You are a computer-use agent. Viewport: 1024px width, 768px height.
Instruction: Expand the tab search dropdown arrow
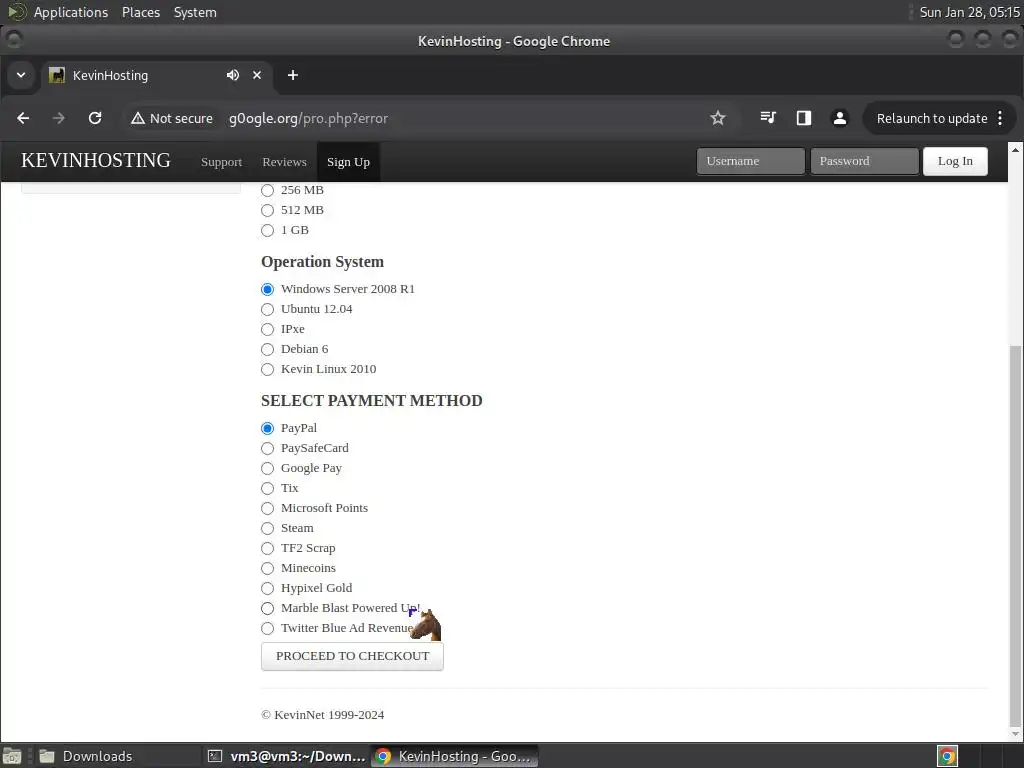[21, 75]
